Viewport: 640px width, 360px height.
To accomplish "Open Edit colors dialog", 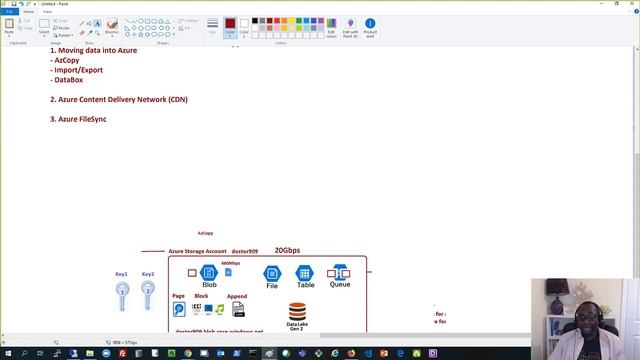I will tap(331, 28).
